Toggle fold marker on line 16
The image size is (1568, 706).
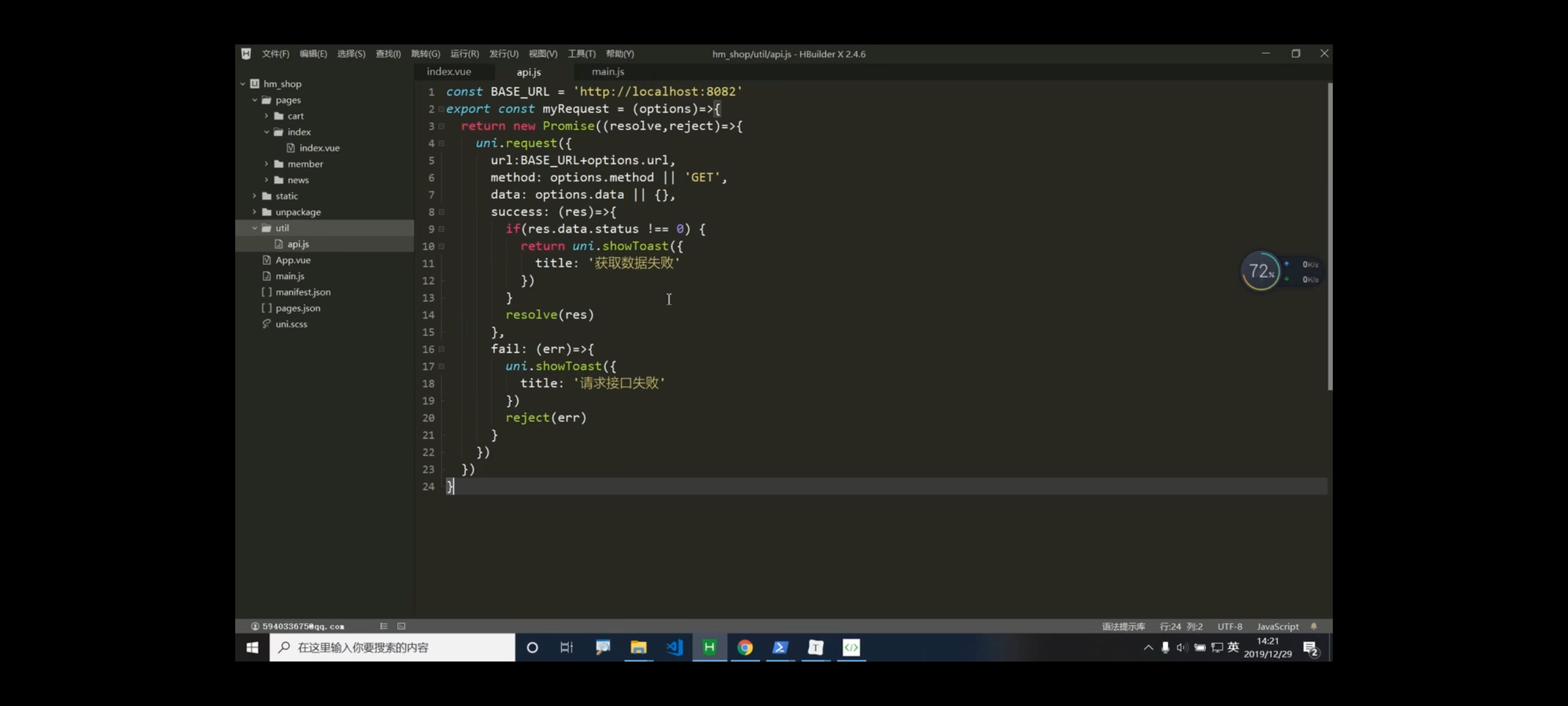(442, 350)
